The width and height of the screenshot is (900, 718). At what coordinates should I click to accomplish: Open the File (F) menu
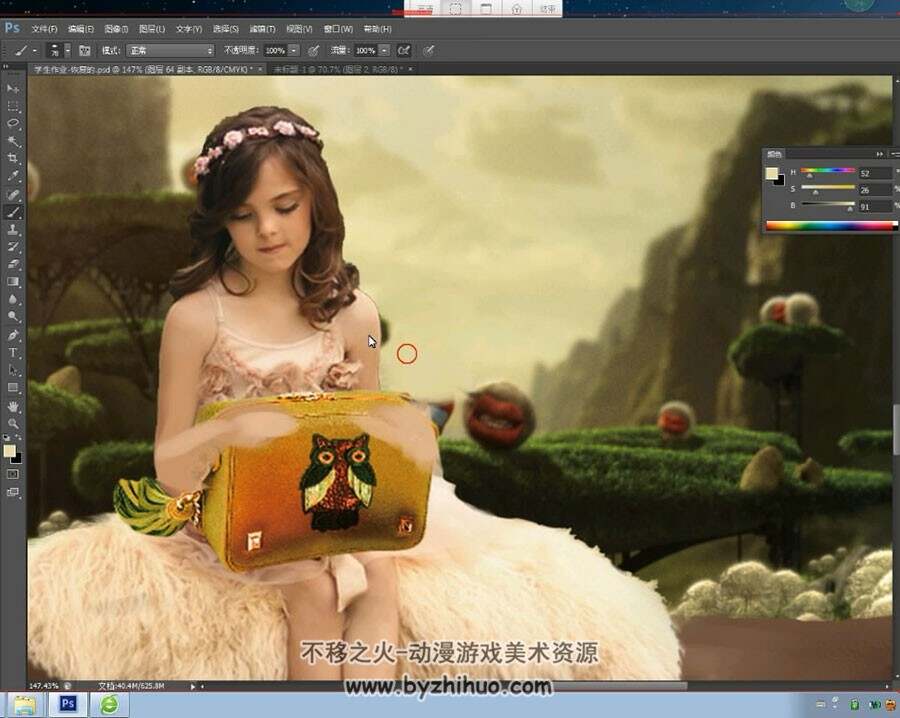pyautogui.click(x=44, y=29)
